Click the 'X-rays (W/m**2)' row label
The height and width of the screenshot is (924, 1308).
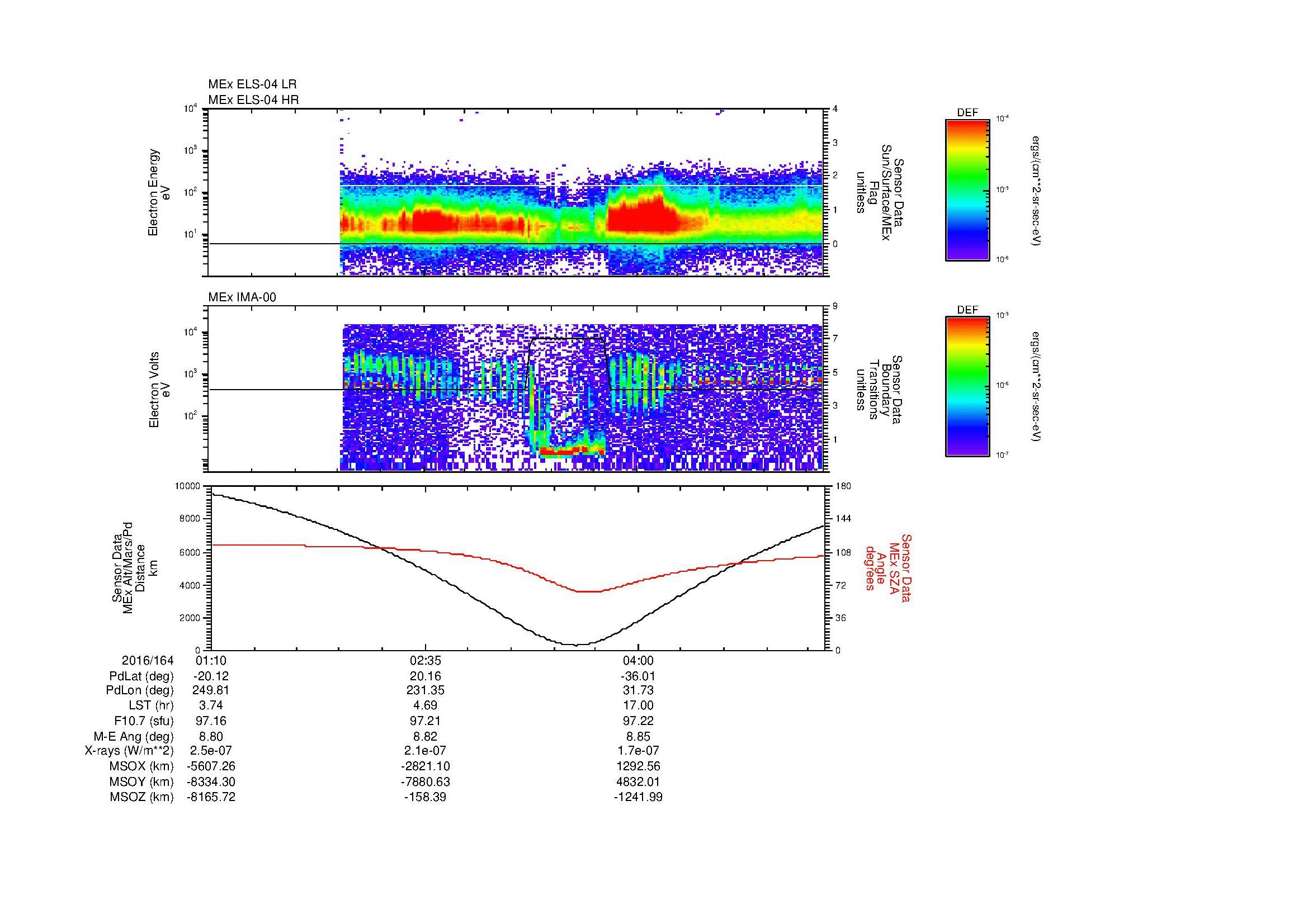coord(129,751)
